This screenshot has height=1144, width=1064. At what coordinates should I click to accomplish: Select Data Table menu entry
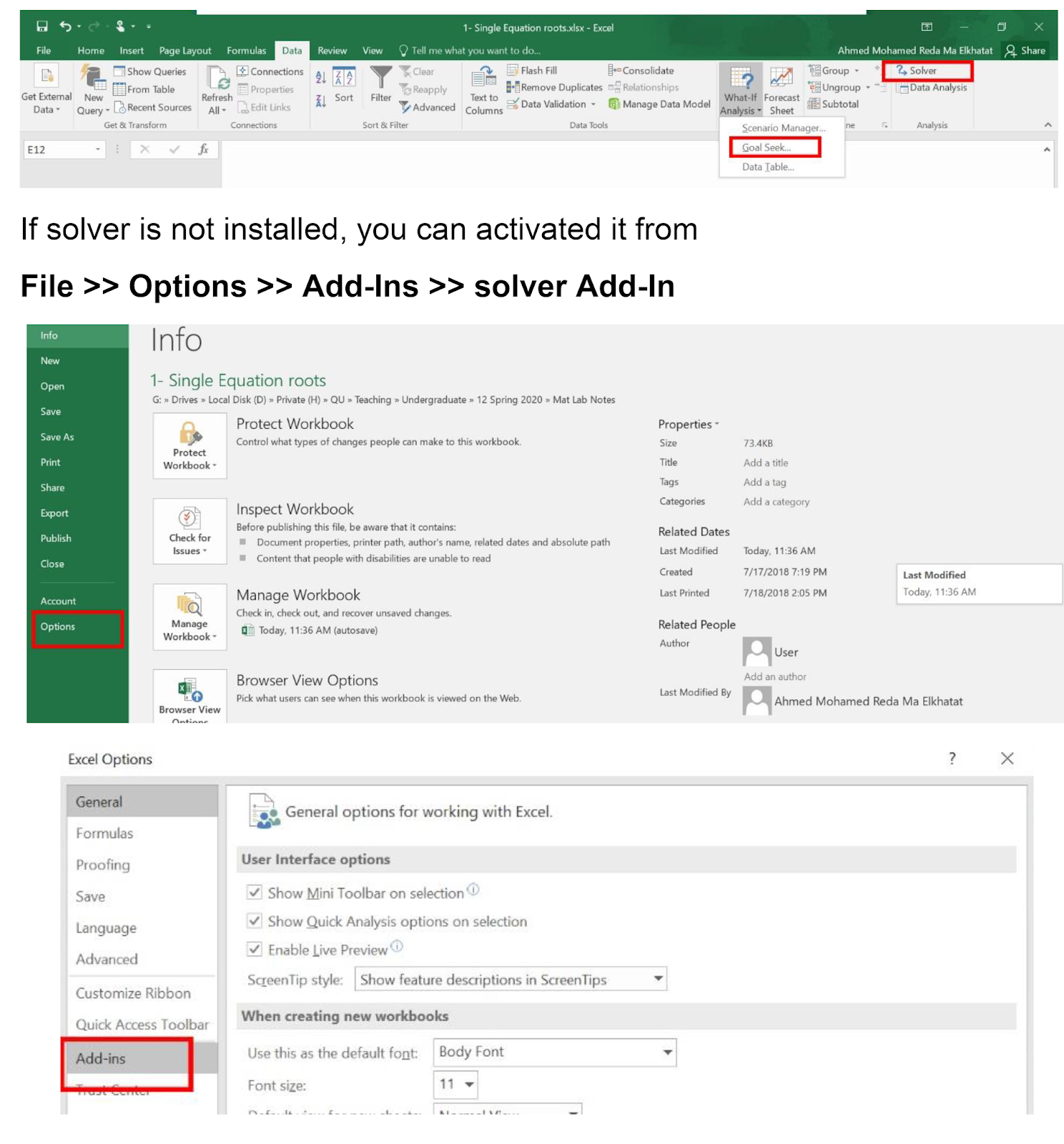click(x=767, y=167)
